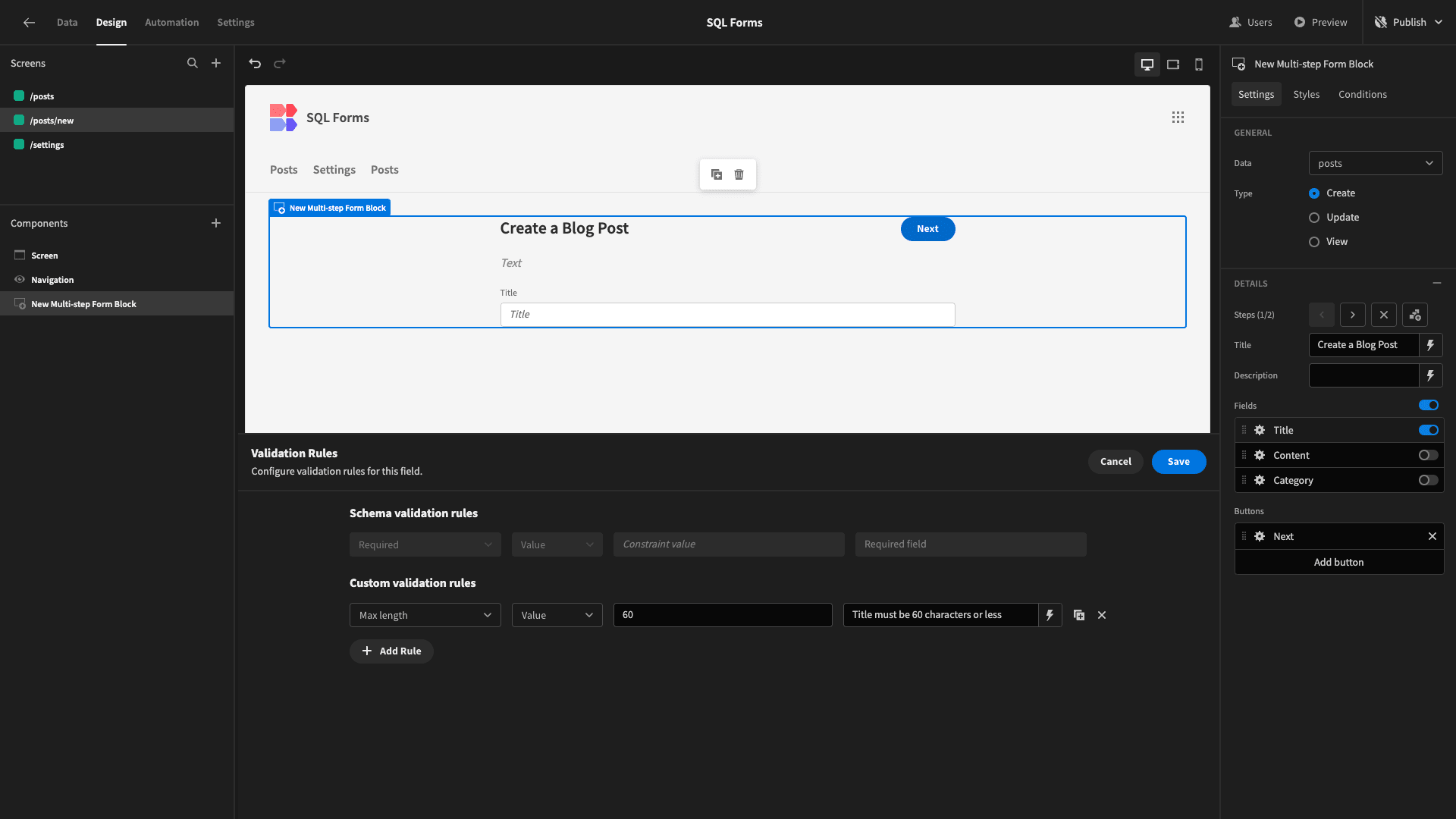Open custom rule Value type dropdown
This screenshot has height=819, width=1456.
coord(557,615)
